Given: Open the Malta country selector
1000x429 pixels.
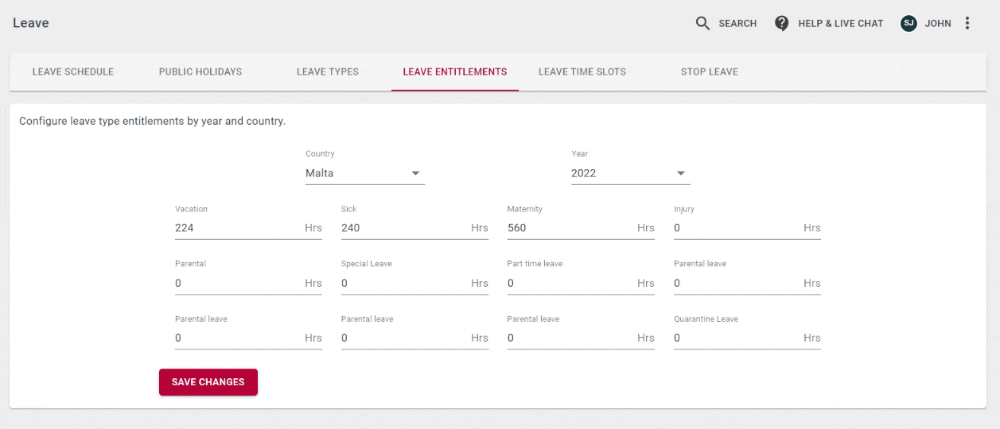Looking at the screenshot, I should coord(365,173).
